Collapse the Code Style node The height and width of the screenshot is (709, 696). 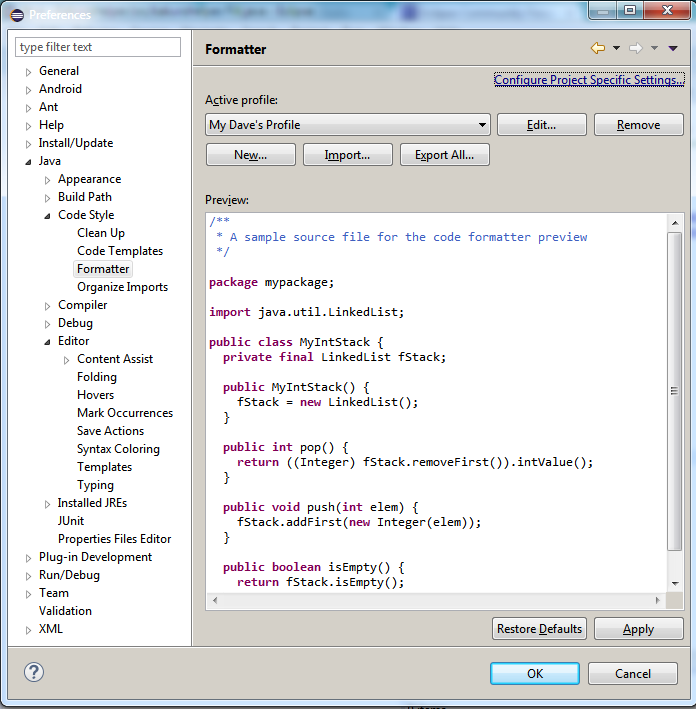(x=47, y=216)
